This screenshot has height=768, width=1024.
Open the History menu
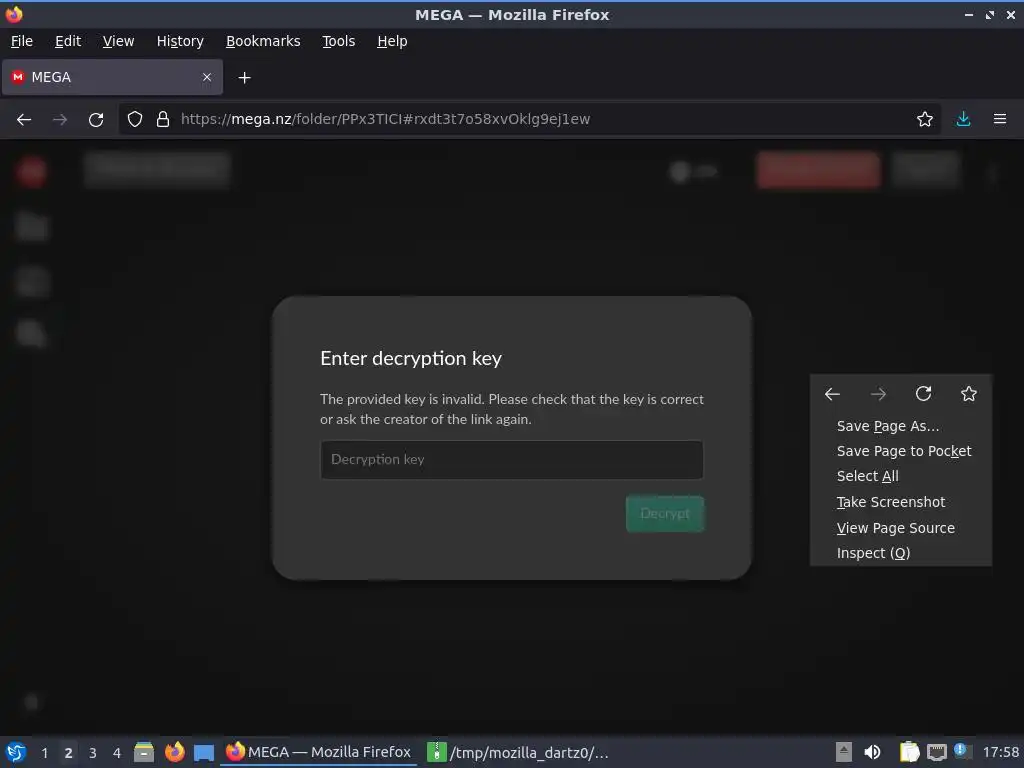click(180, 41)
